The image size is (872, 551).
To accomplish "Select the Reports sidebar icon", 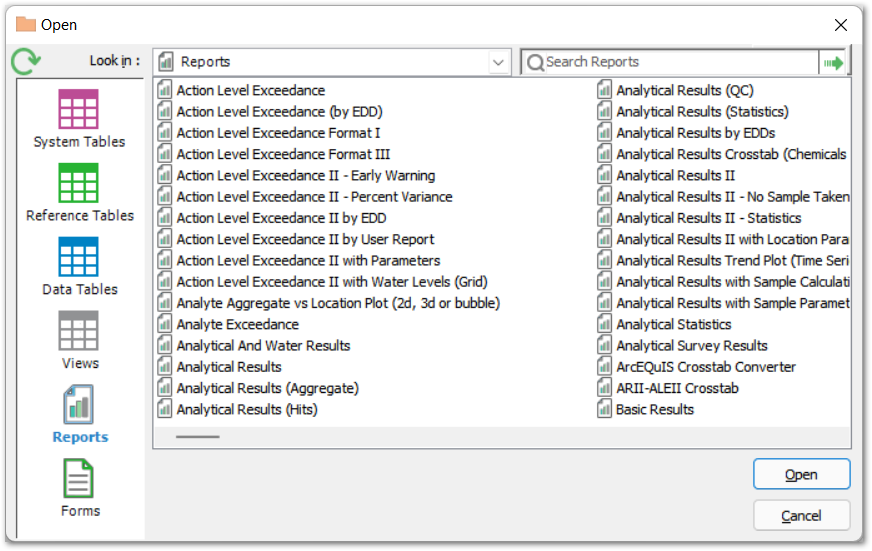I will coord(79,405).
